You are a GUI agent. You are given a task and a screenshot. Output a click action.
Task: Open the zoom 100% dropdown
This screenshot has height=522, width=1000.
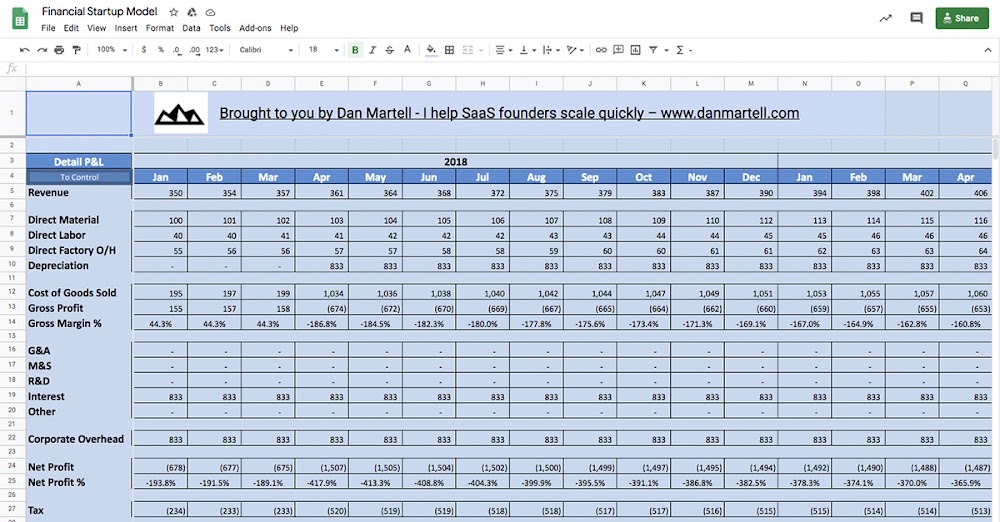112,50
